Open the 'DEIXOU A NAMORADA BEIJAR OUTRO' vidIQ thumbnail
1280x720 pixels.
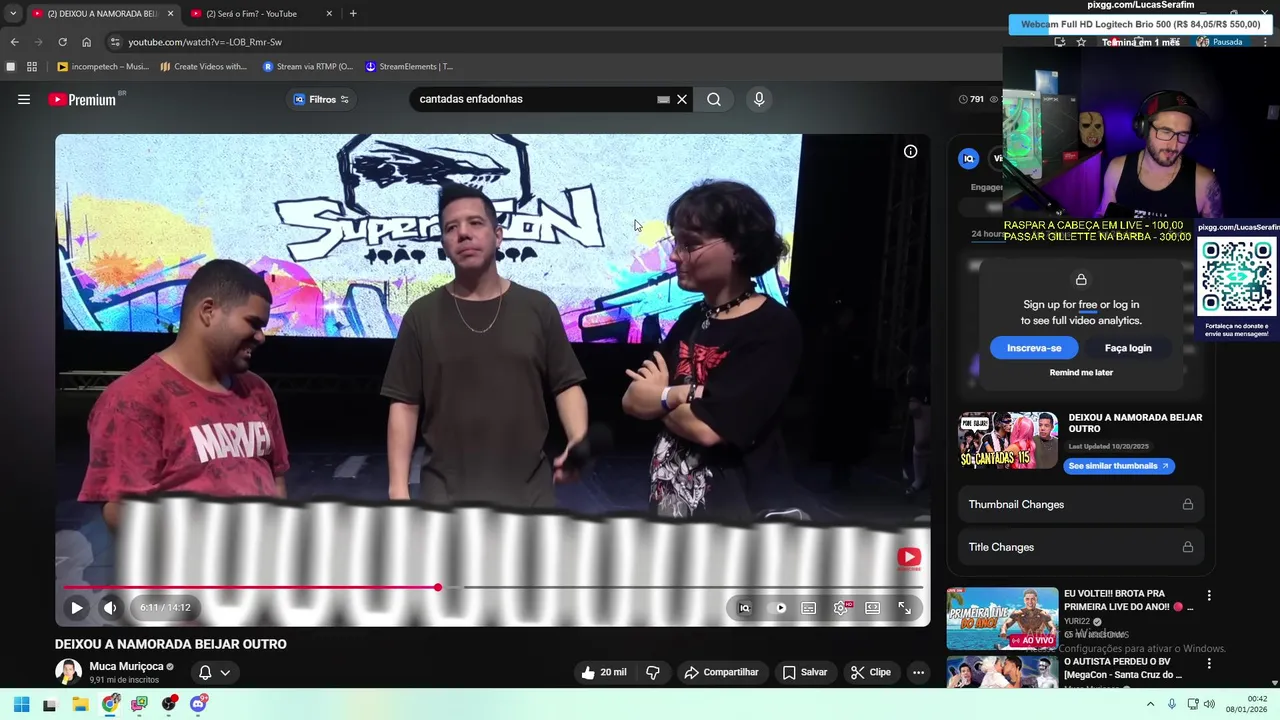point(1008,440)
